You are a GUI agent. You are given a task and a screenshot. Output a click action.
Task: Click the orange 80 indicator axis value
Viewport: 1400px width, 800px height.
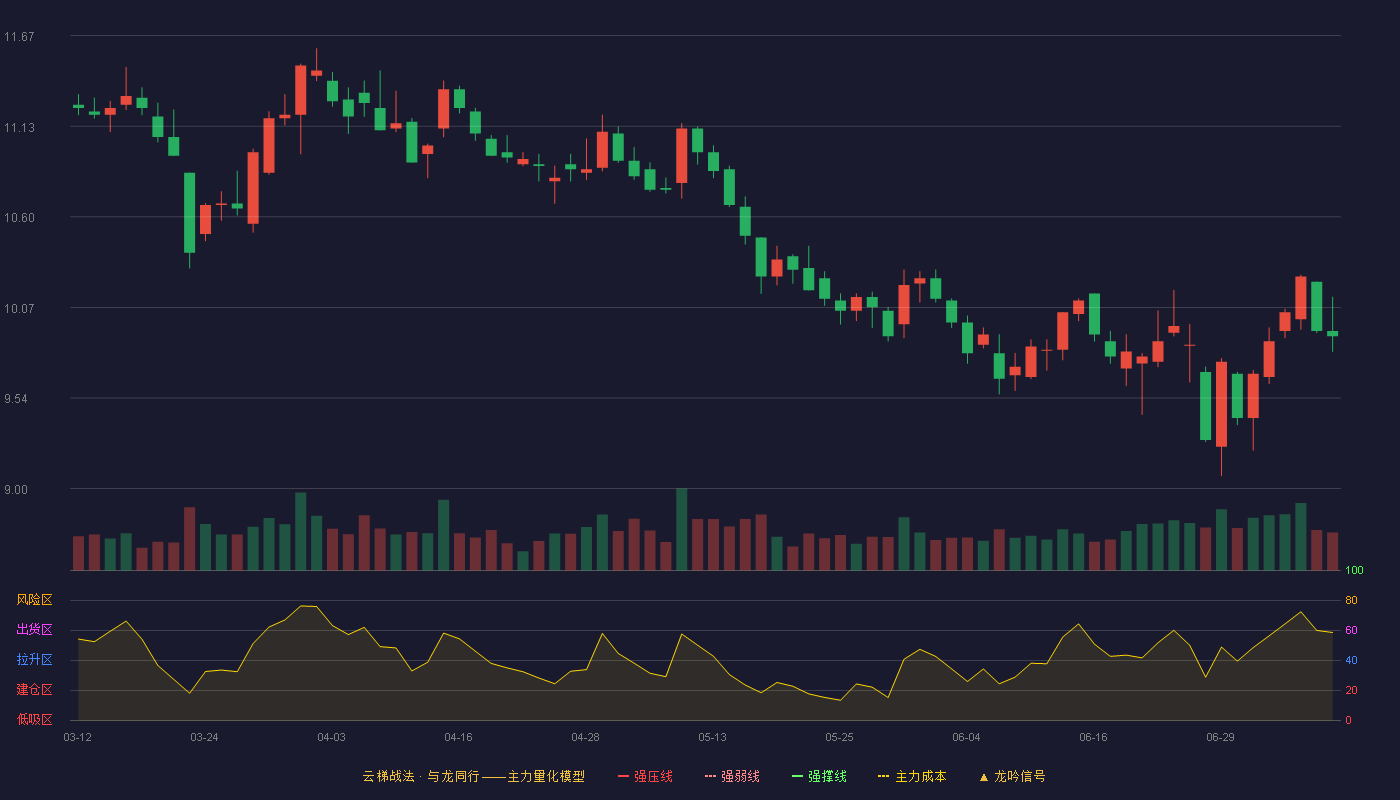pos(1351,600)
